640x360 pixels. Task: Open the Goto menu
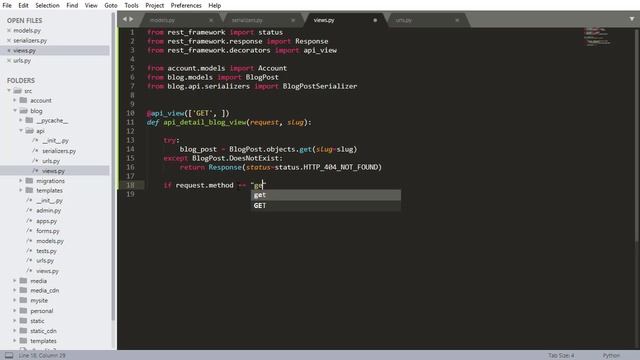coord(111,5)
